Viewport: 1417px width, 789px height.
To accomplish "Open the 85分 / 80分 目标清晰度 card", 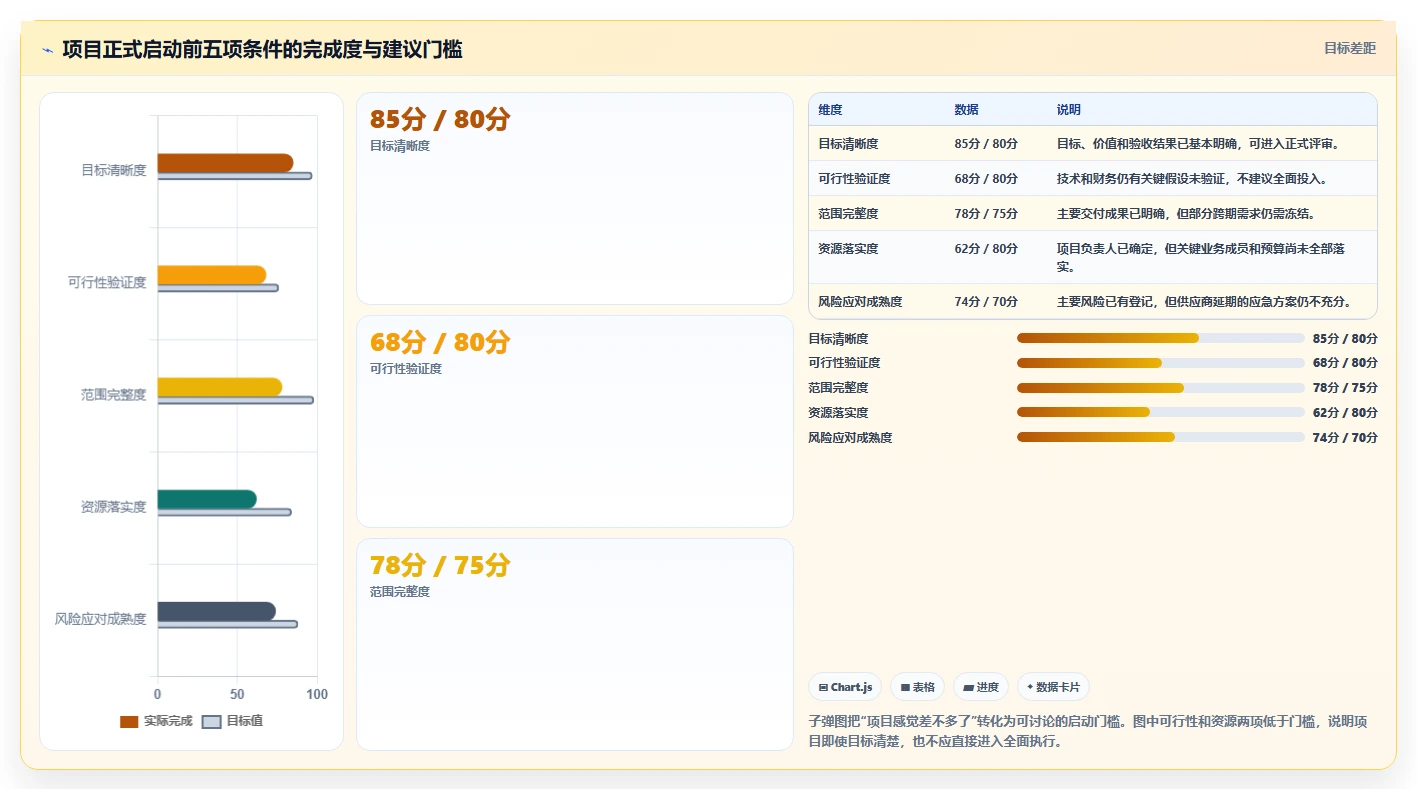I will (575, 199).
